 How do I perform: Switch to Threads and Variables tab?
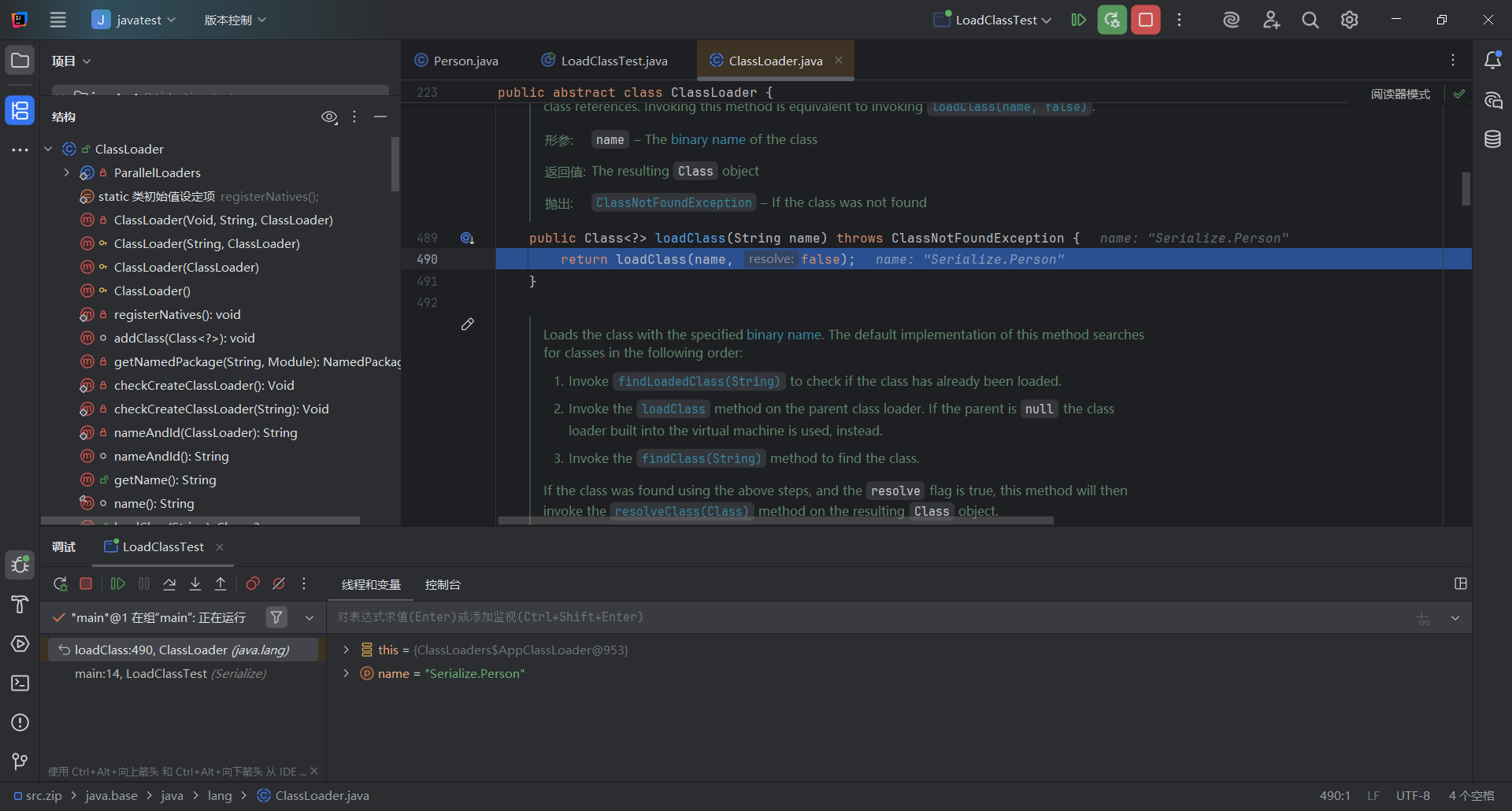[371, 584]
